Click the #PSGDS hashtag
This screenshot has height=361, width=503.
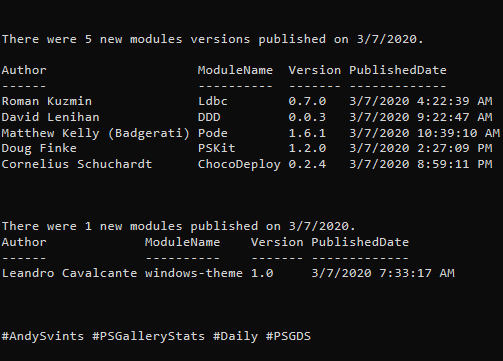(288, 336)
